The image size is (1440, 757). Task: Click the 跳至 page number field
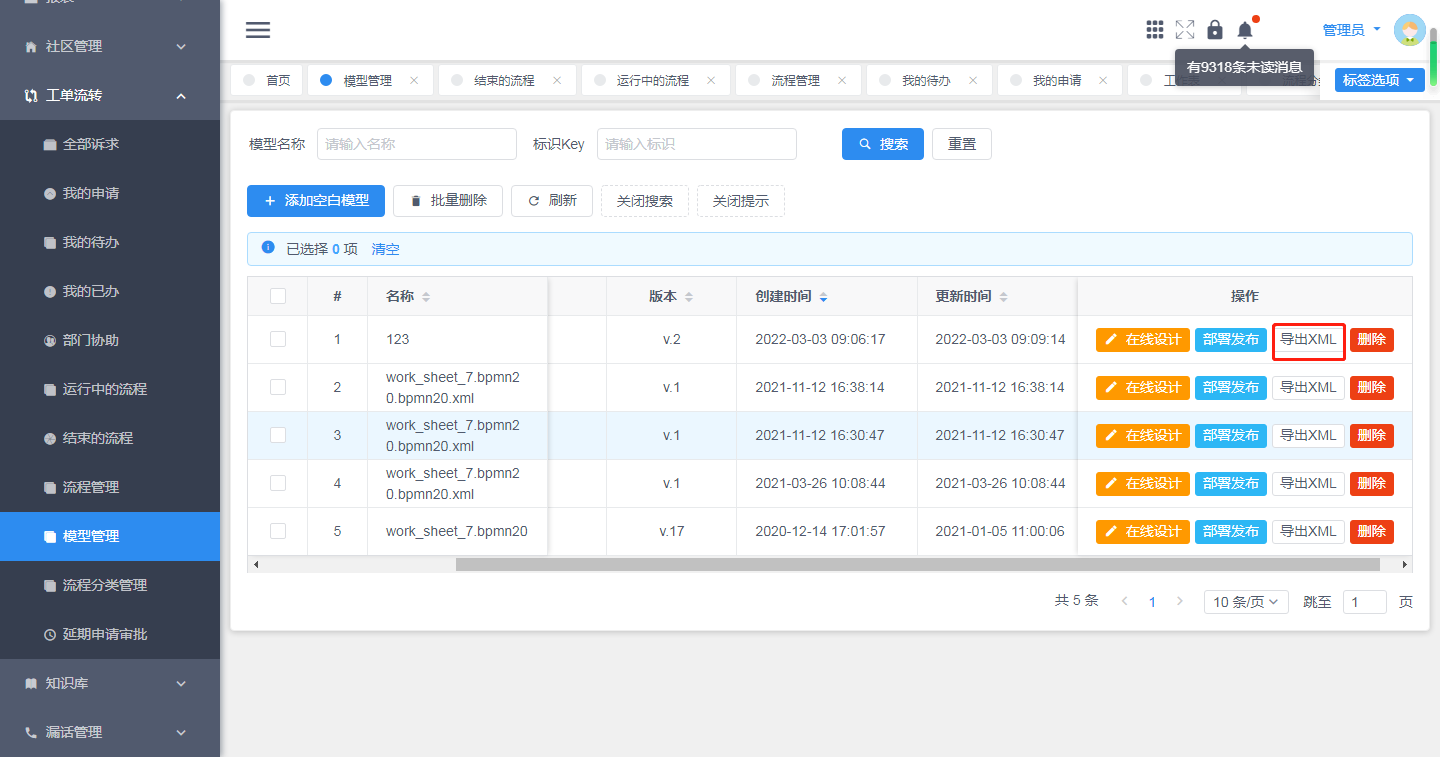pos(1365,602)
